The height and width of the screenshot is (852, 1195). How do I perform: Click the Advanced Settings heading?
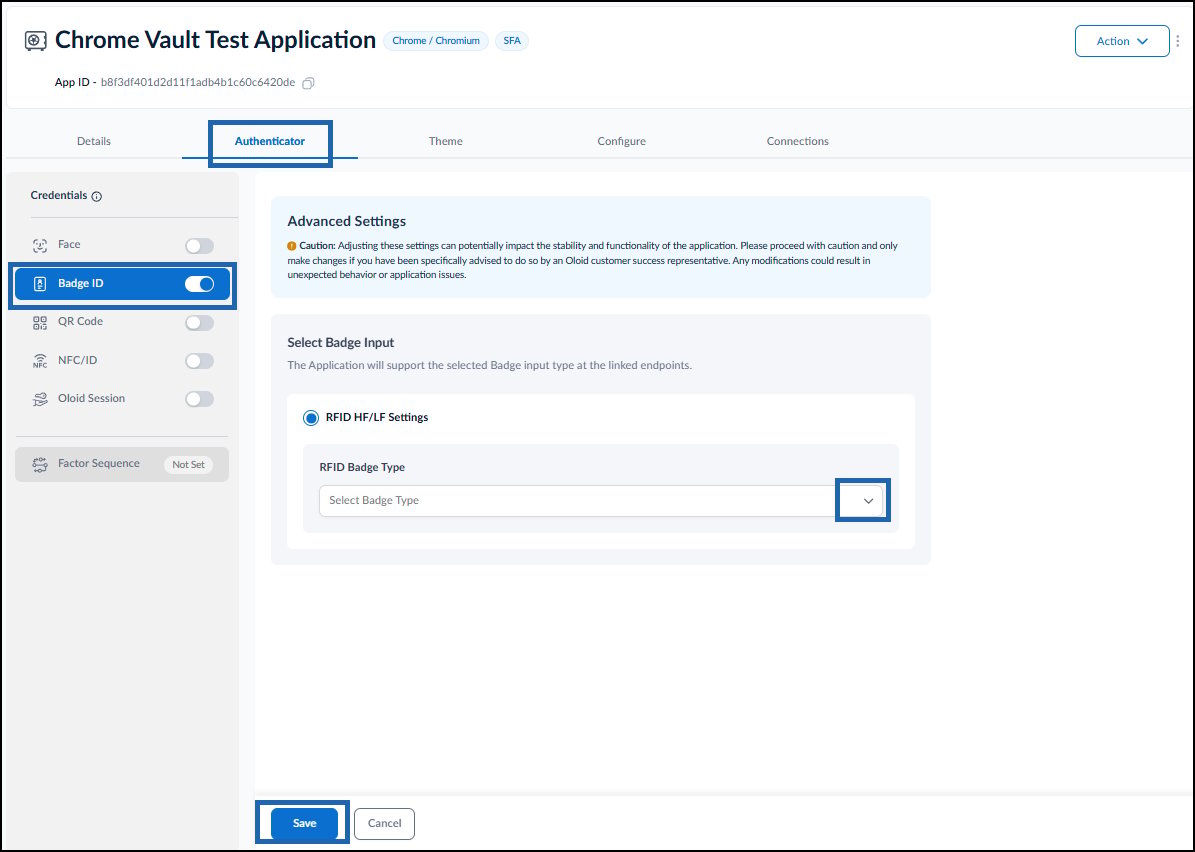click(x=346, y=221)
